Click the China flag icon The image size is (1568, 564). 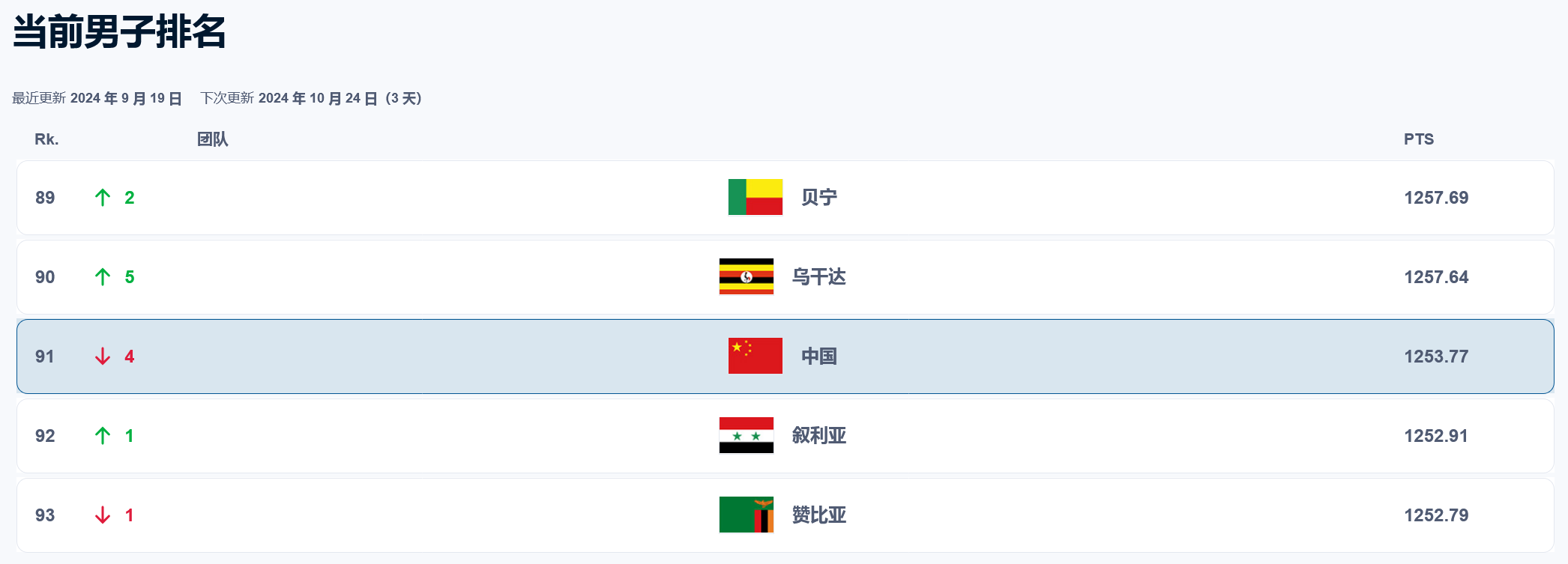(x=755, y=356)
